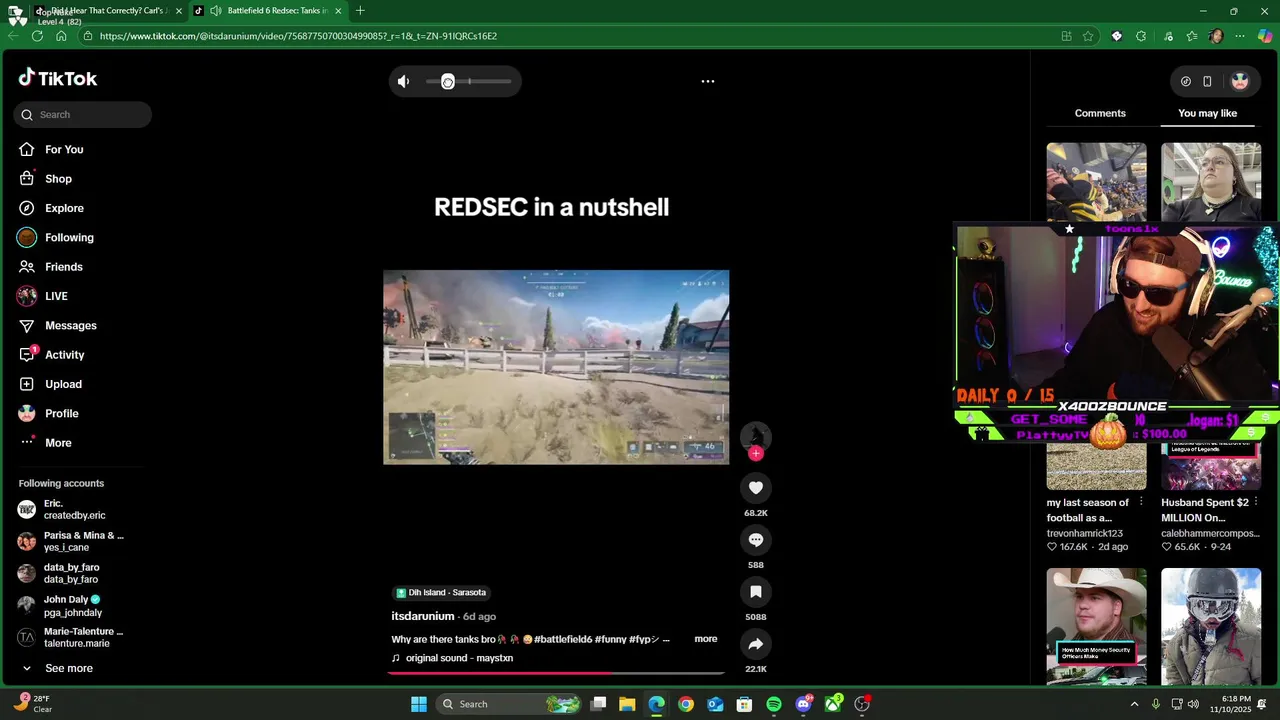1280x720 pixels.
Task: Open Parisa & Mina yes_i_cane account
Action: pos(74,542)
